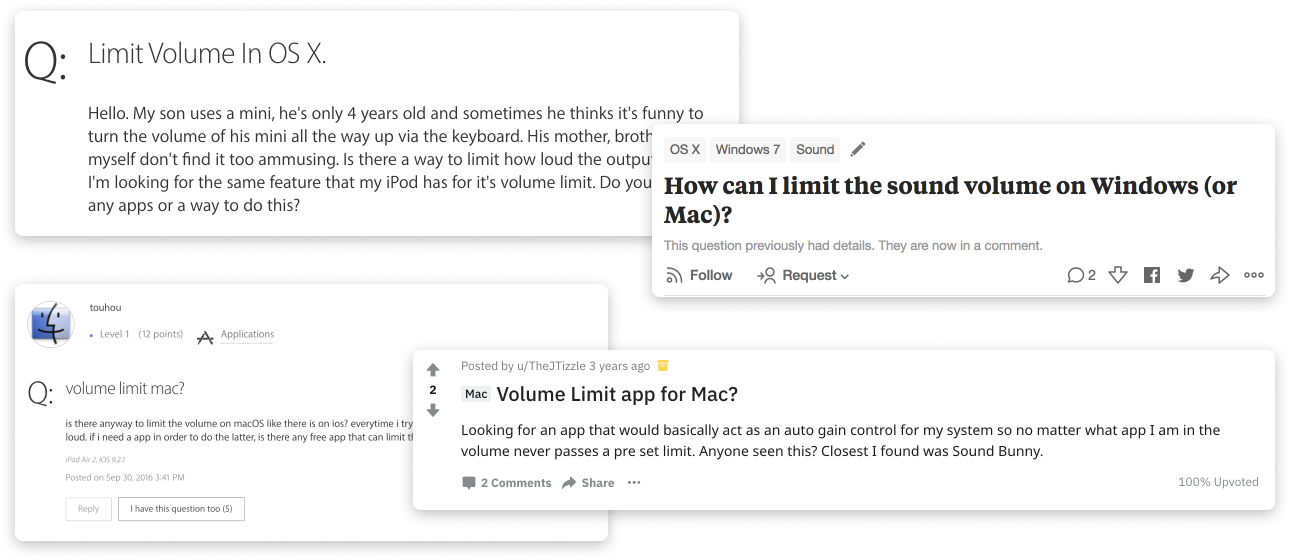Click the Quora comment bubble icon
The height and width of the screenshot is (560, 1290).
click(1081, 275)
